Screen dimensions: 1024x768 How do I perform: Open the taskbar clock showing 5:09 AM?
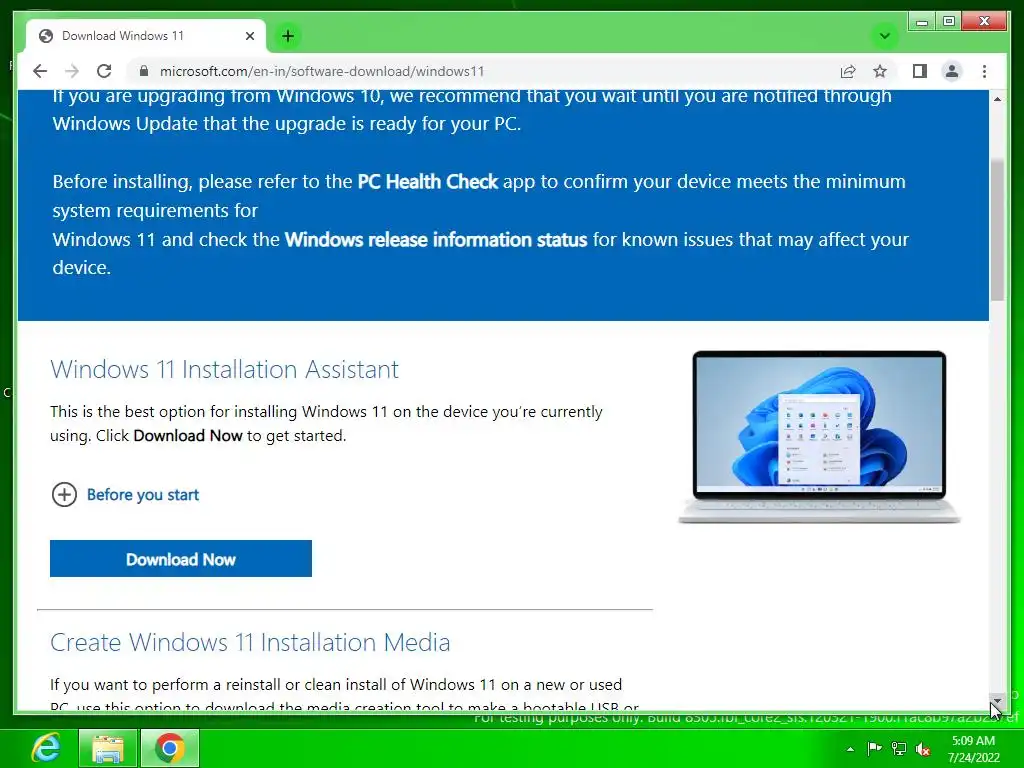point(973,749)
